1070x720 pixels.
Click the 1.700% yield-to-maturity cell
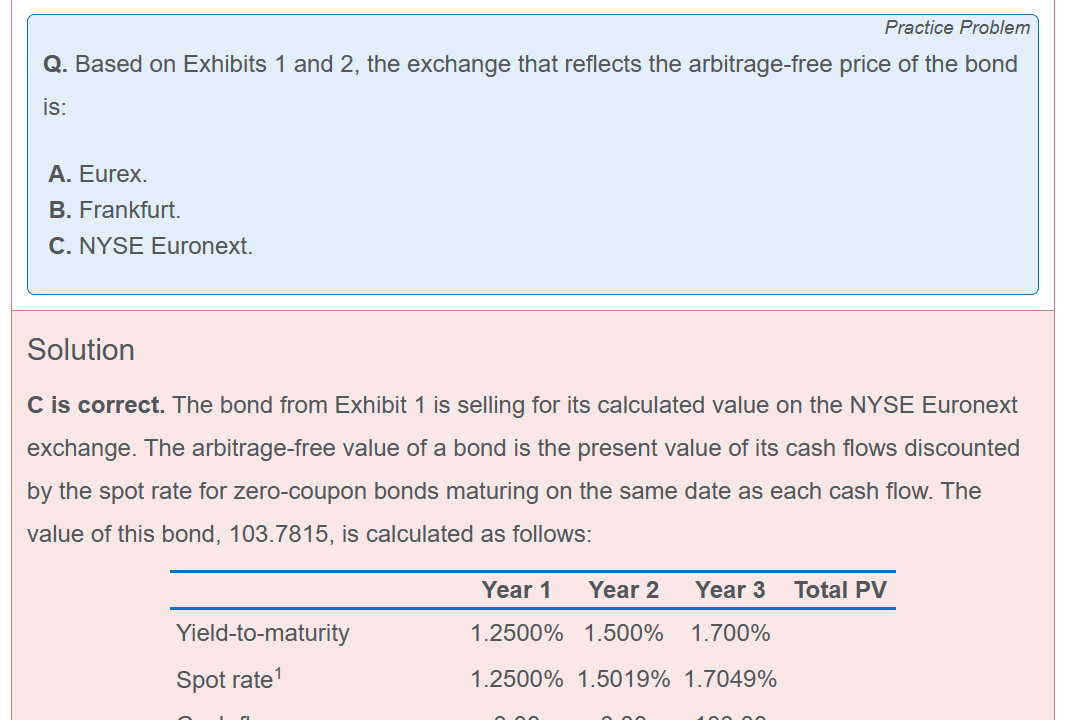point(730,633)
